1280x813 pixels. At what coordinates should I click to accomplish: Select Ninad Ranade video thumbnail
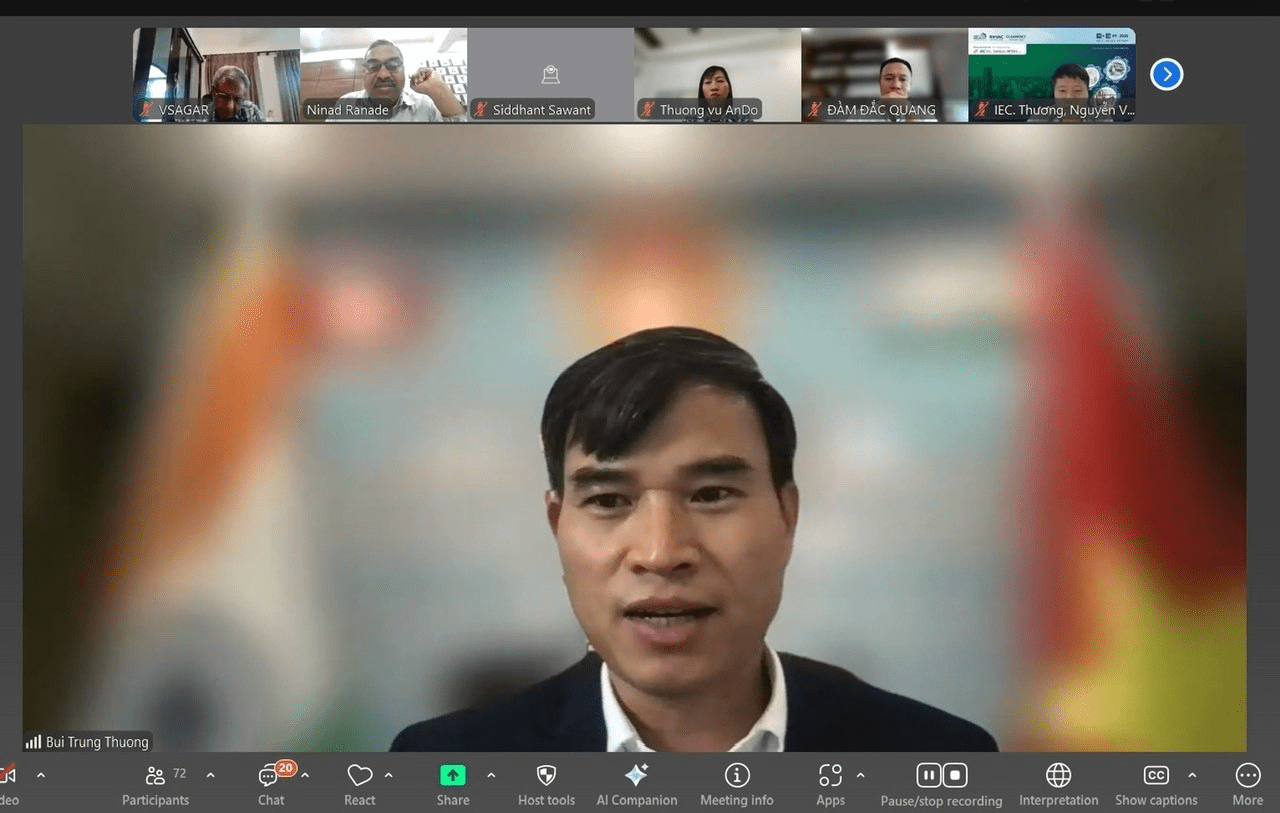coord(383,75)
